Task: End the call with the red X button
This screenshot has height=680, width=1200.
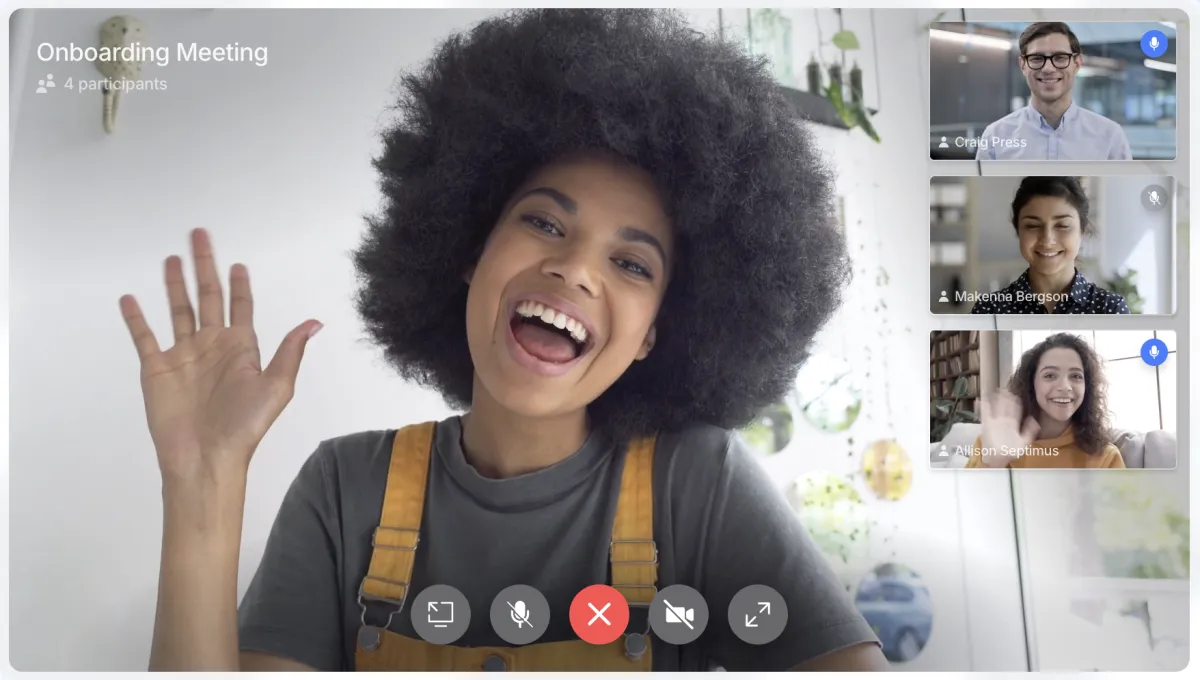Action: pyautogui.click(x=599, y=614)
